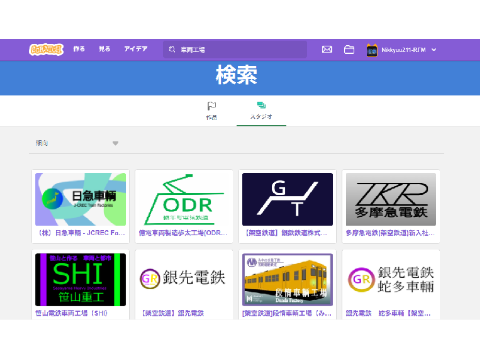Image resolution: width=480 pixels, height=360 pixels.
Task: Open the アイデア (Ideas) menu item
Action: point(136,49)
